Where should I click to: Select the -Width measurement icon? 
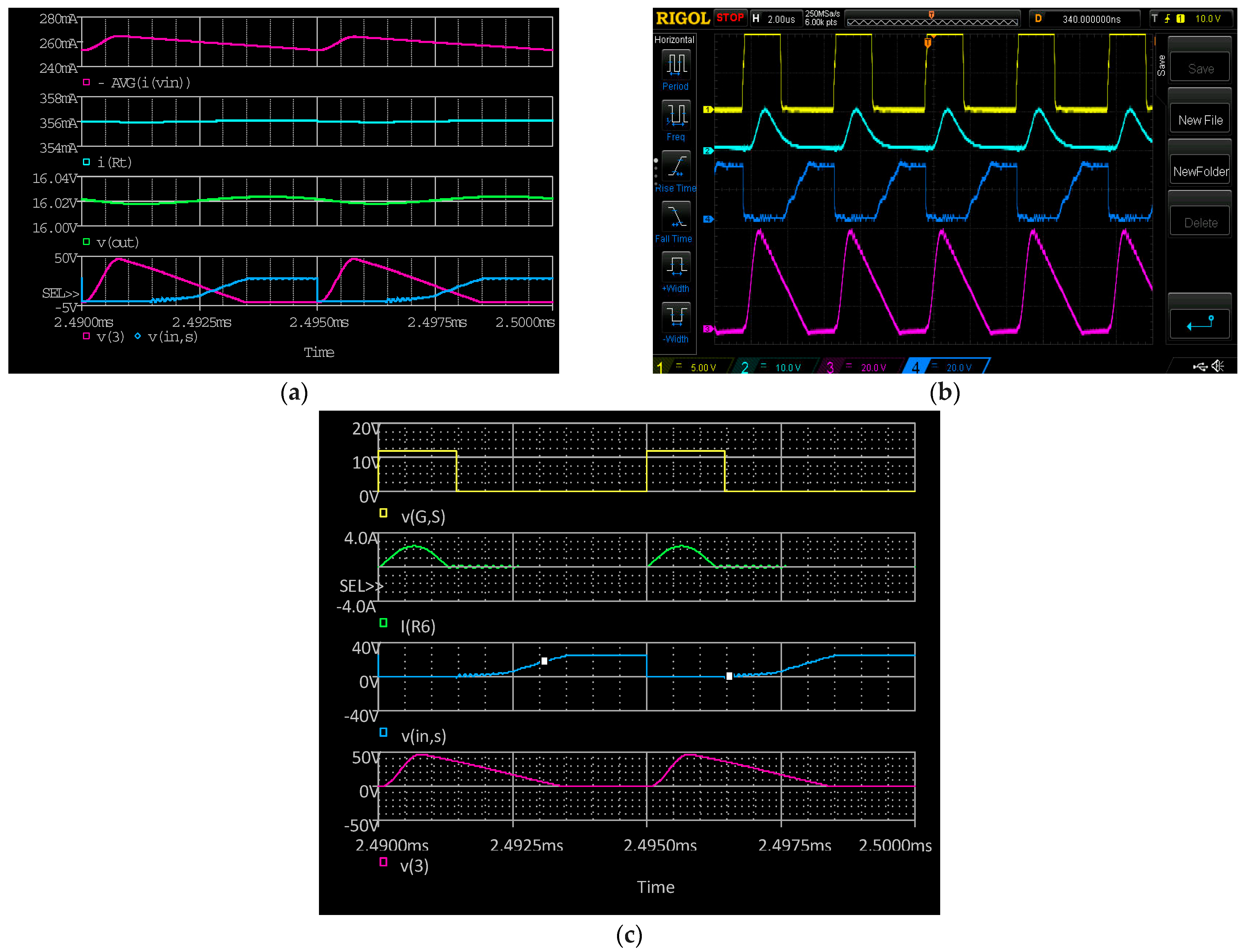click(676, 317)
